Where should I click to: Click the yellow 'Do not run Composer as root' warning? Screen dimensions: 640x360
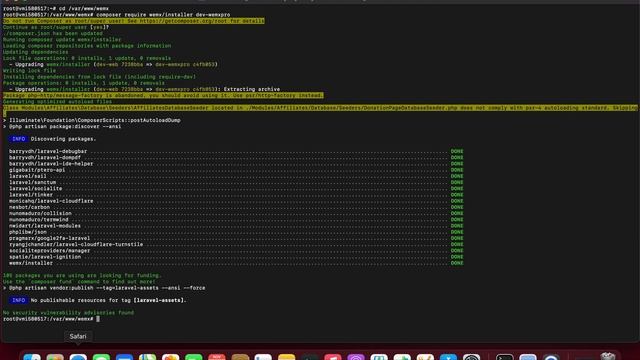click(133, 21)
